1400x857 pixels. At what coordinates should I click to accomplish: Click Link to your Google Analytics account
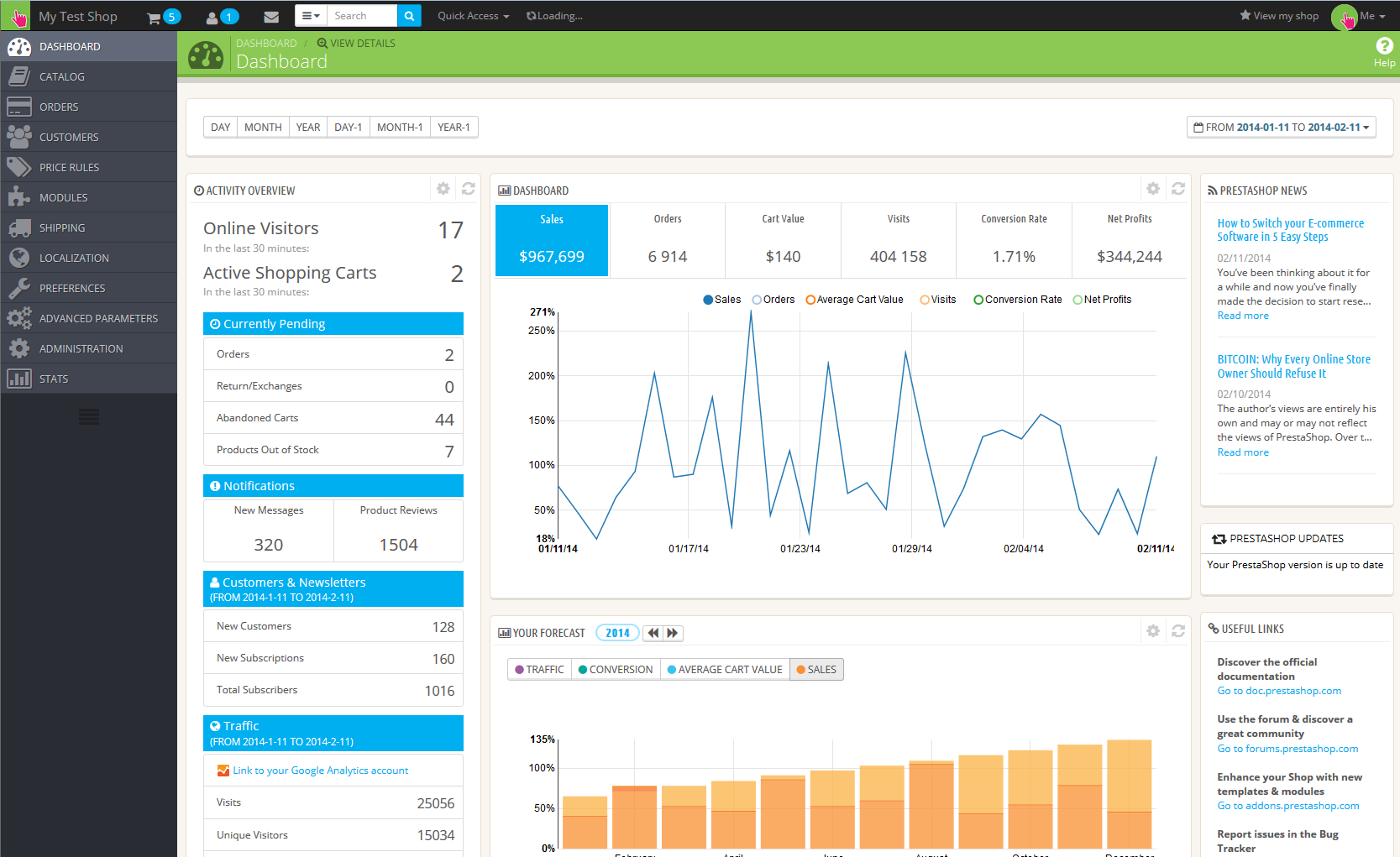(x=320, y=771)
